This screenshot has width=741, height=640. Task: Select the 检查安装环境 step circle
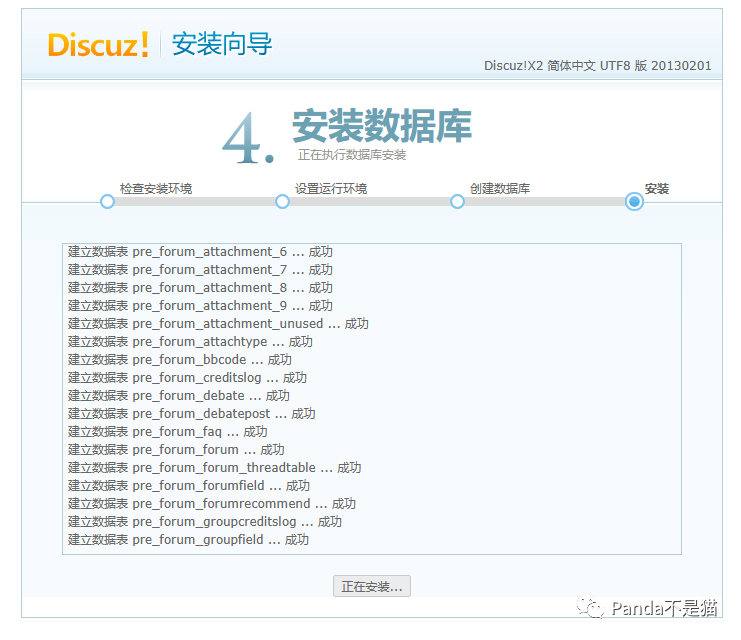(x=107, y=201)
